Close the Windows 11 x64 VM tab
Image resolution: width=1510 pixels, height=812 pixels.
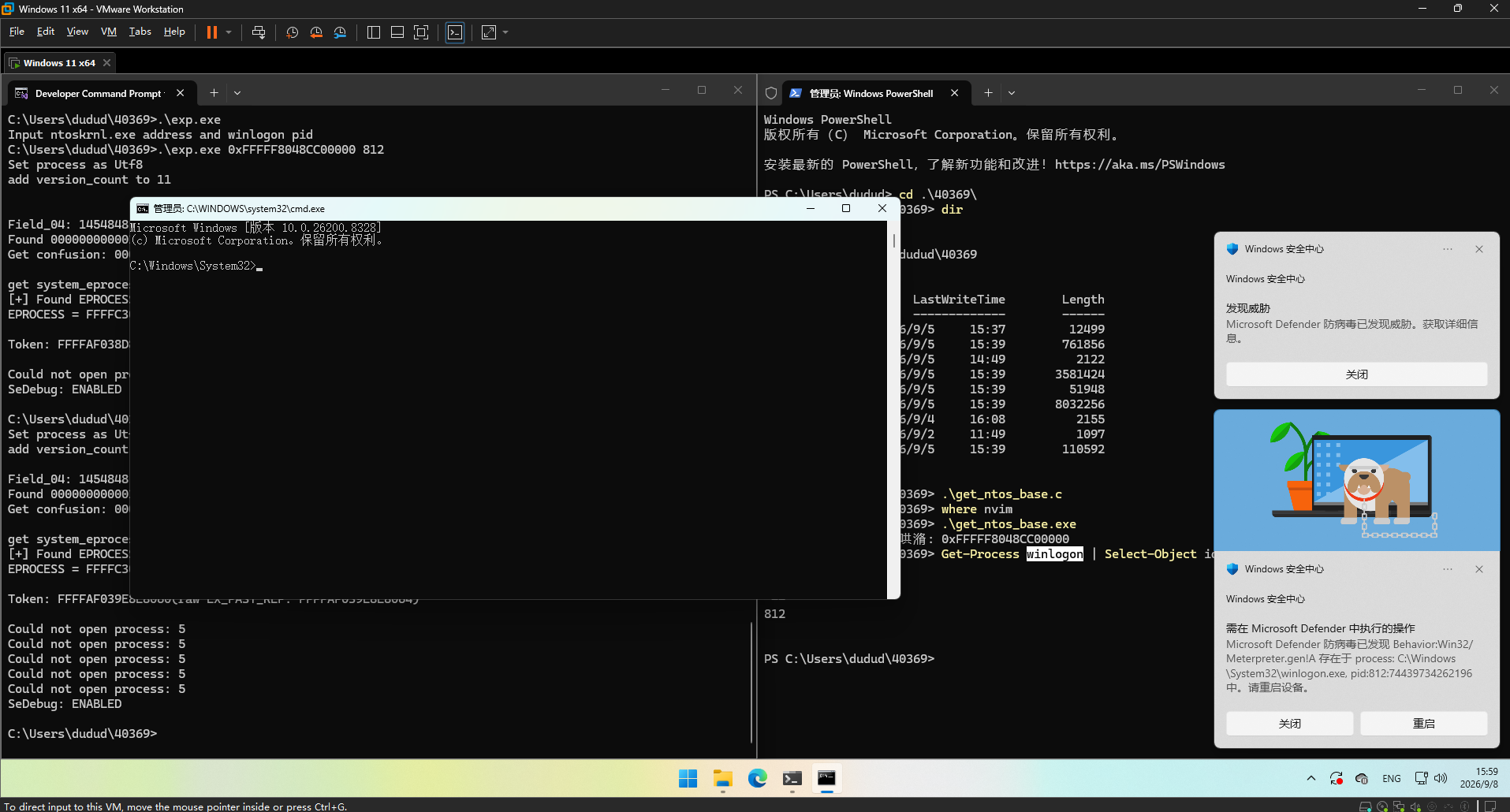click(106, 63)
